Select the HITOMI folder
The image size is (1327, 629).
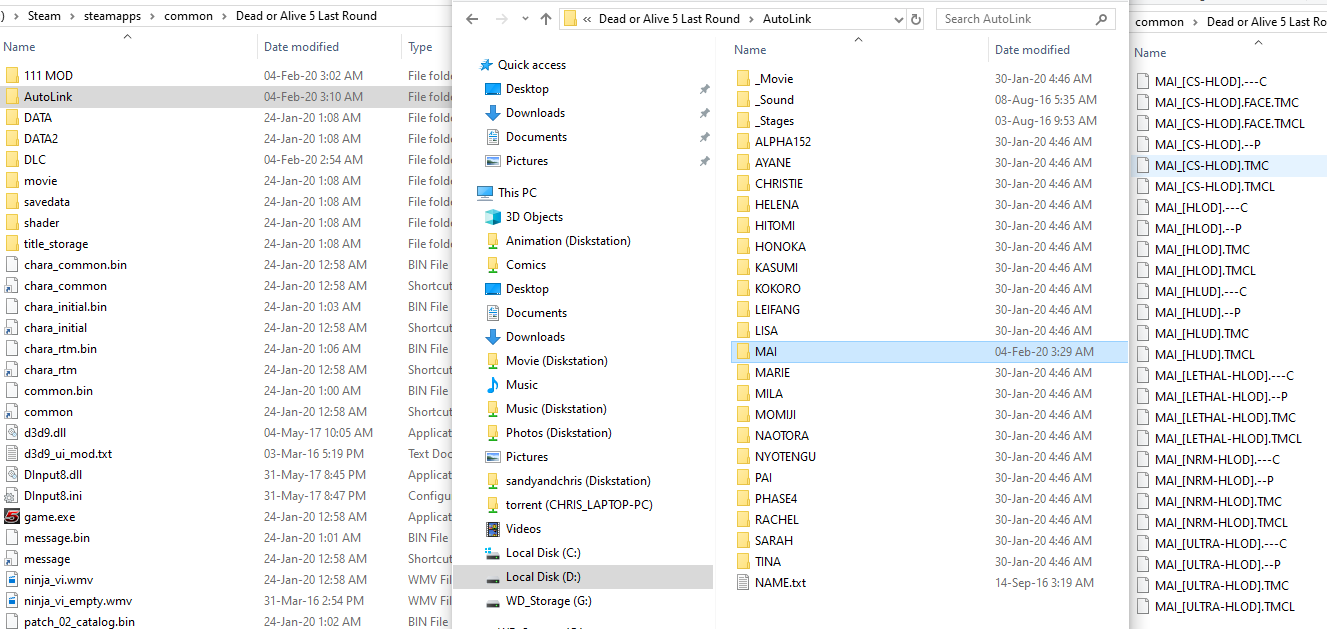[775, 226]
